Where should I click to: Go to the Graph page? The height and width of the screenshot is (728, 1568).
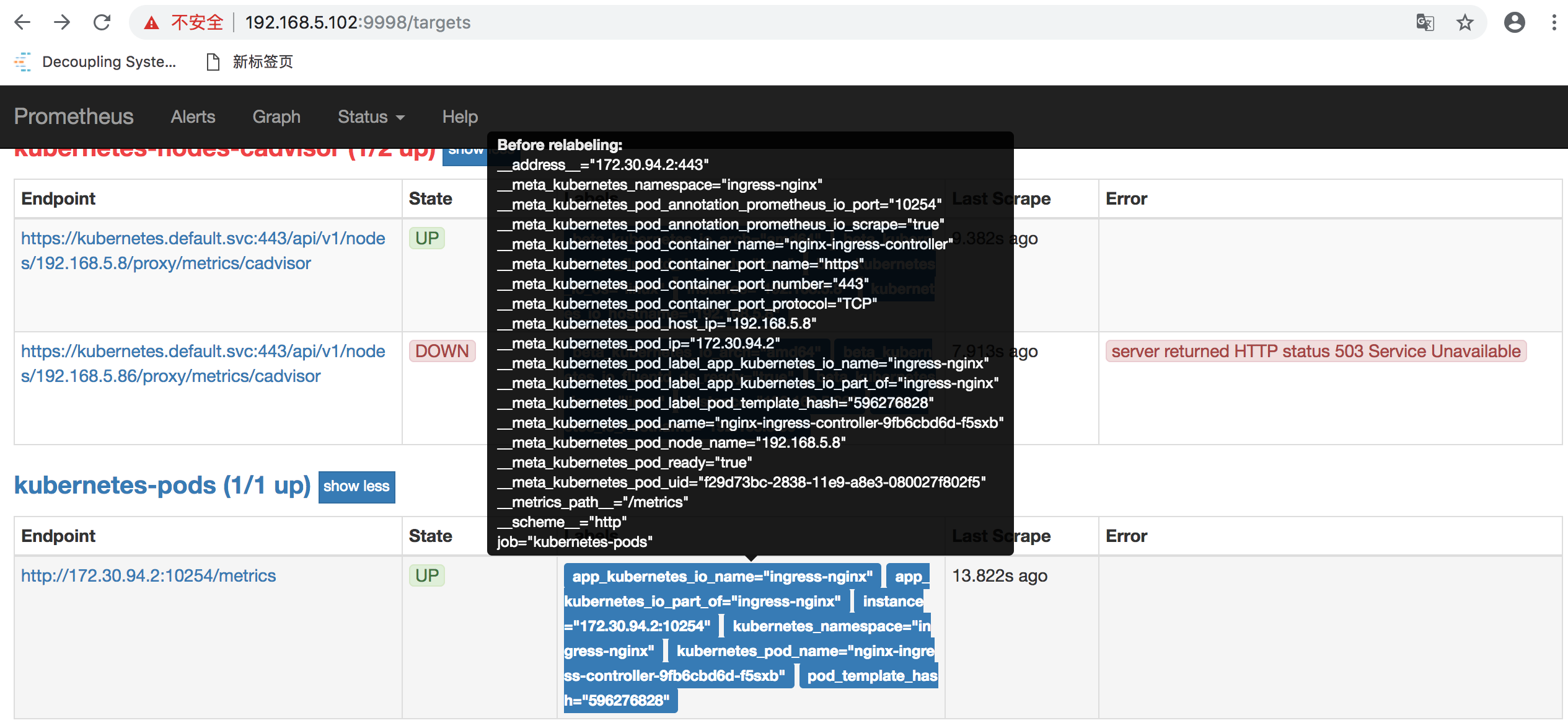coord(276,117)
